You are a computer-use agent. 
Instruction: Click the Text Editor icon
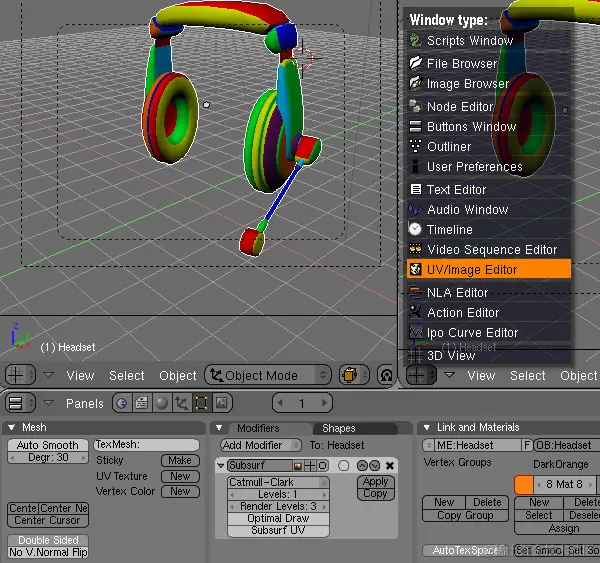(x=416, y=189)
